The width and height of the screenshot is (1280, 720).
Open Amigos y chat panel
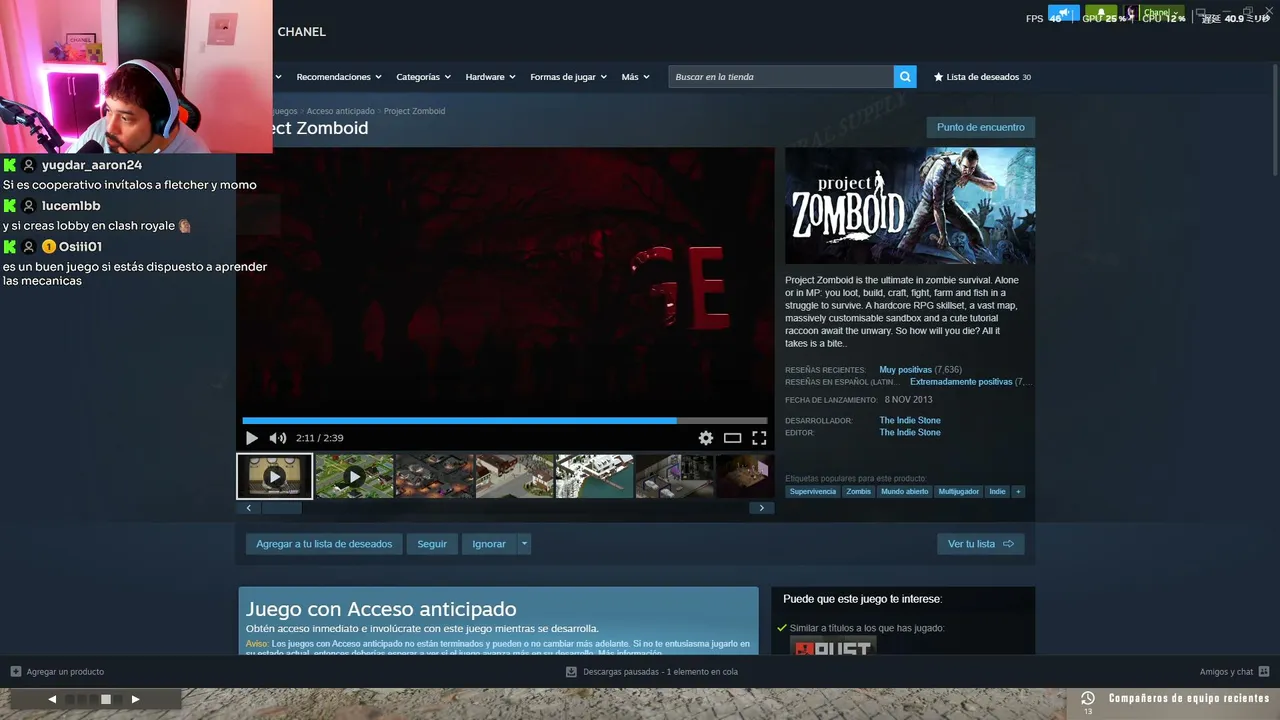pyautogui.click(x=1226, y=672)
